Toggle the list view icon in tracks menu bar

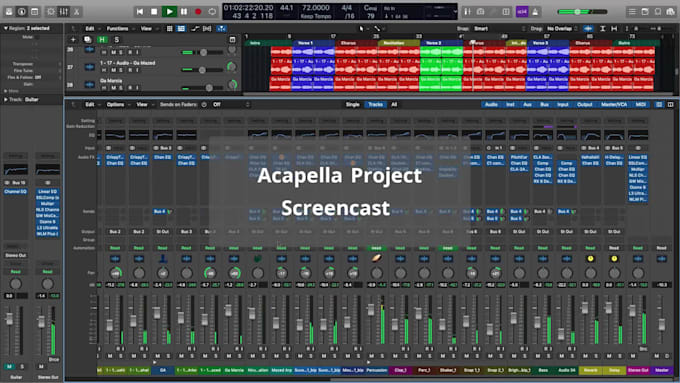pos(181,29)
